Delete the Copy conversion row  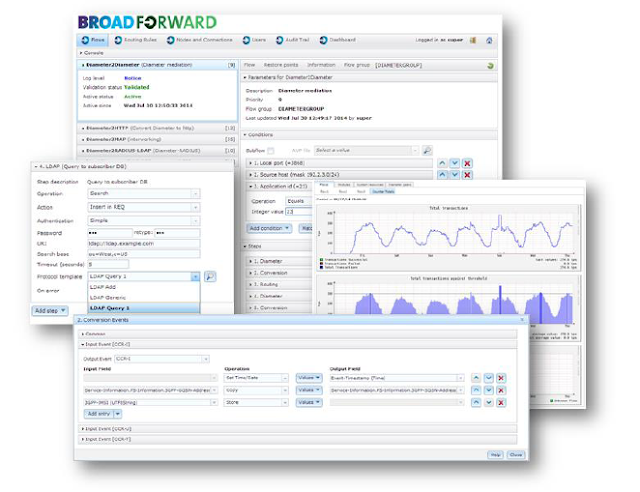501,390
